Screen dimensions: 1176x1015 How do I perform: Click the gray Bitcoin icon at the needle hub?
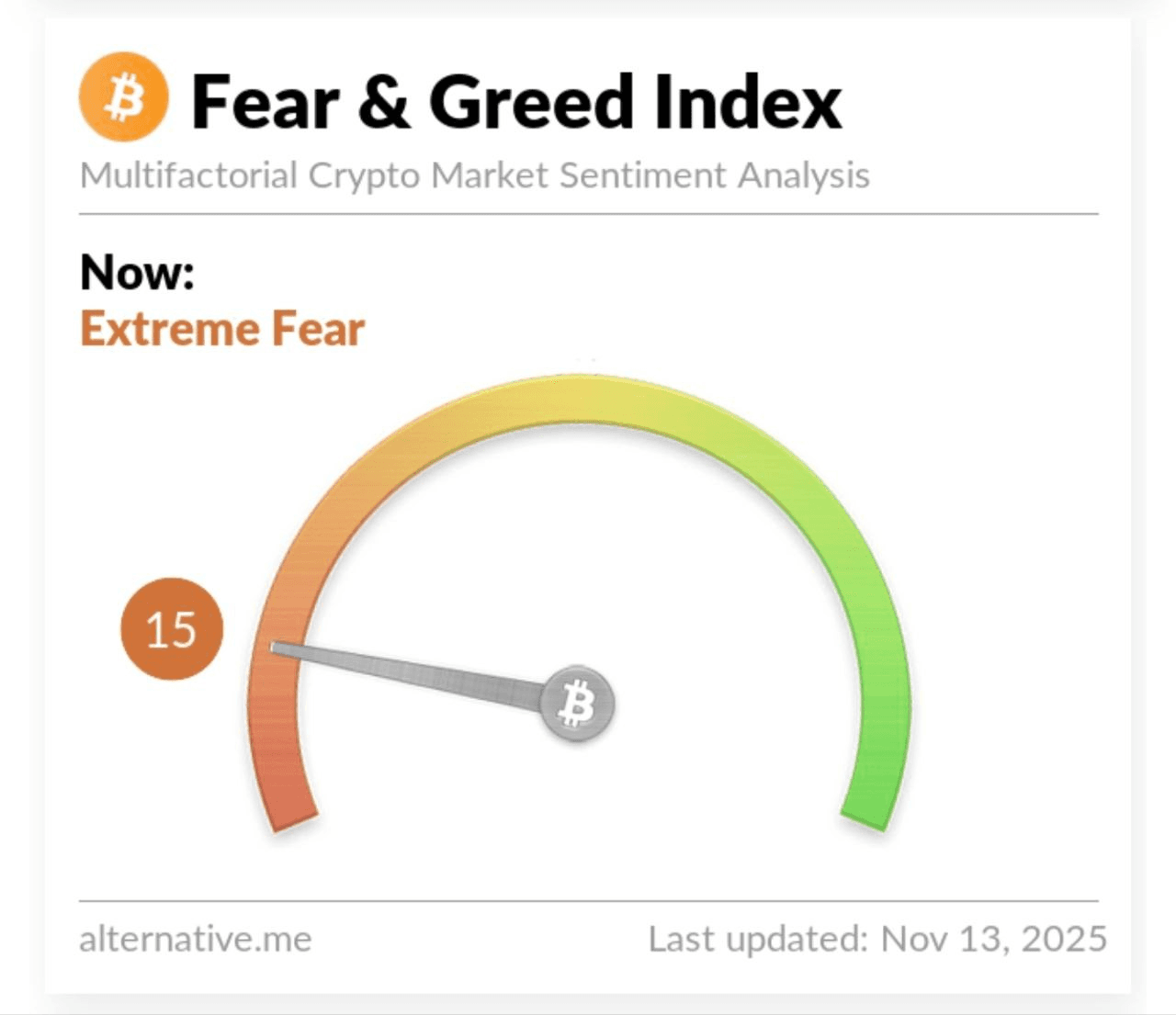[577, 705]
